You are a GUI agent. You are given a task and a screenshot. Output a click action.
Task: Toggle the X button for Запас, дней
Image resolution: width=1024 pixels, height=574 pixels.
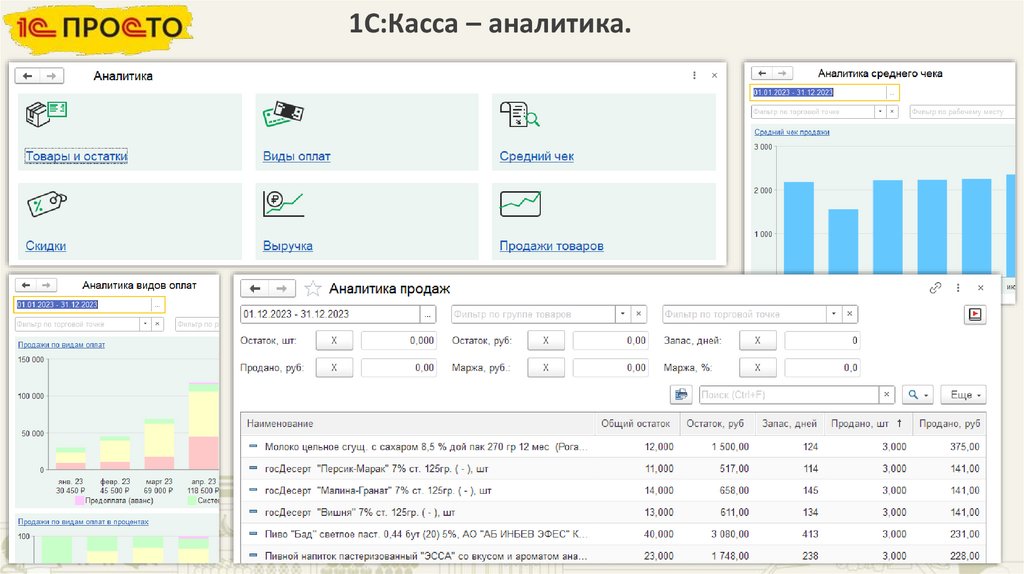tap(758, 340)
